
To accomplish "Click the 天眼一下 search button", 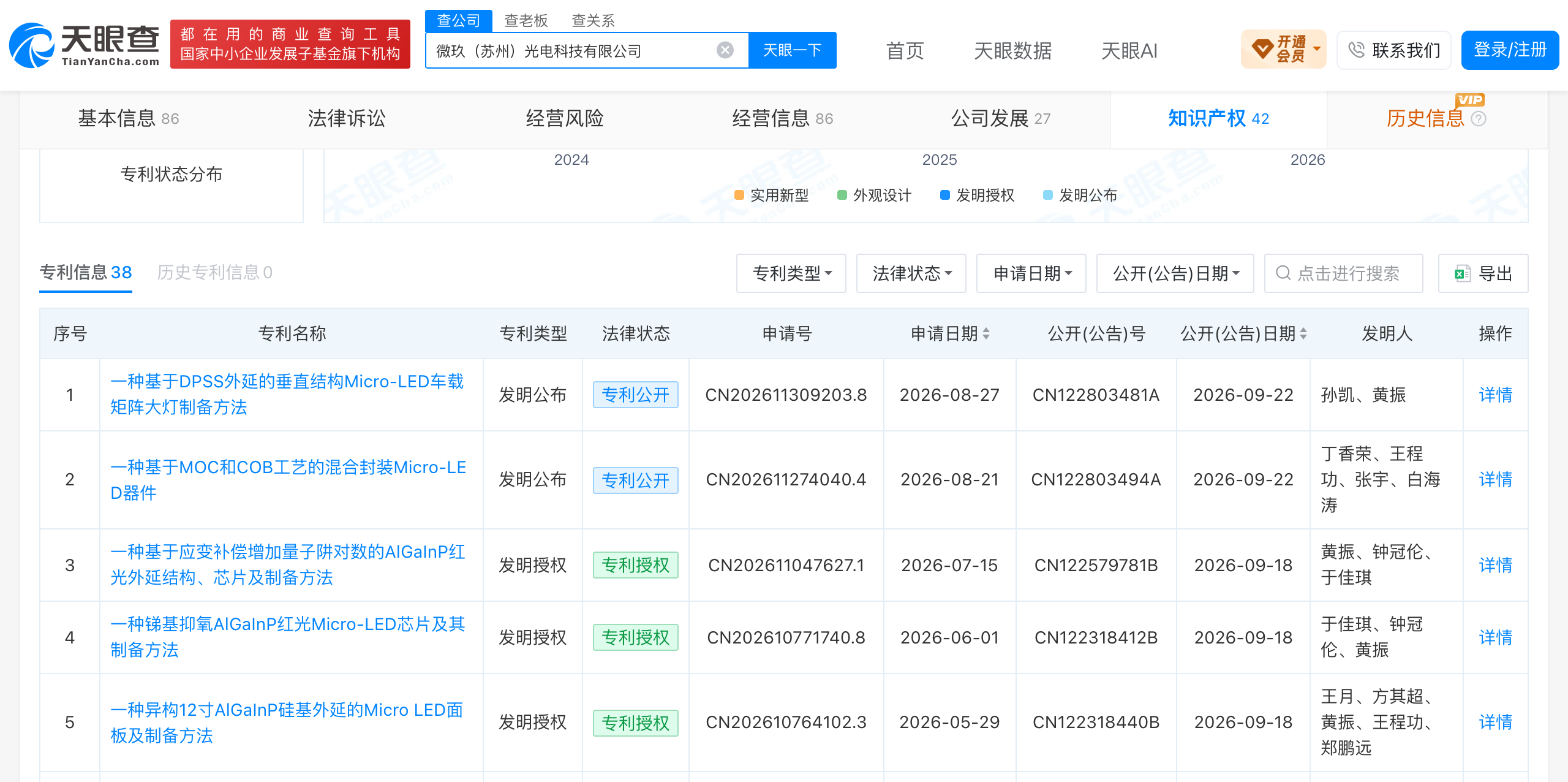I will [793, 50].
